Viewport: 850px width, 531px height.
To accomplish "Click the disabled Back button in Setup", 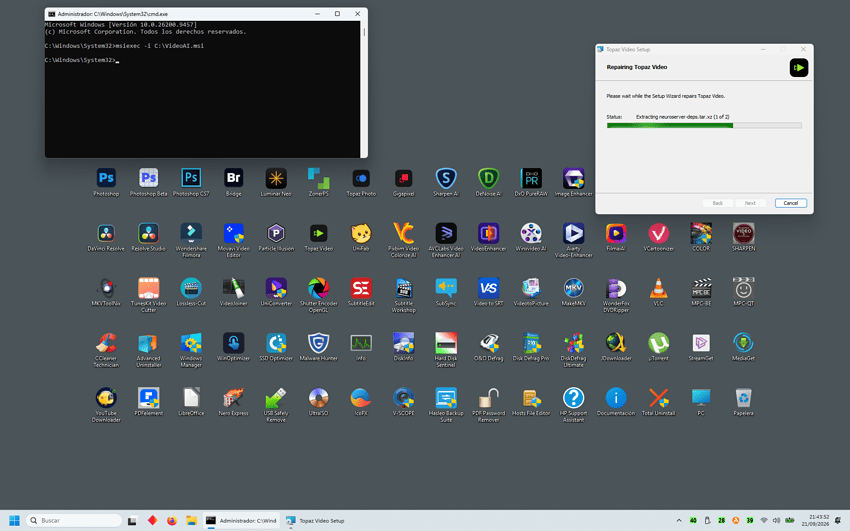I will click(x=718, y=203).
